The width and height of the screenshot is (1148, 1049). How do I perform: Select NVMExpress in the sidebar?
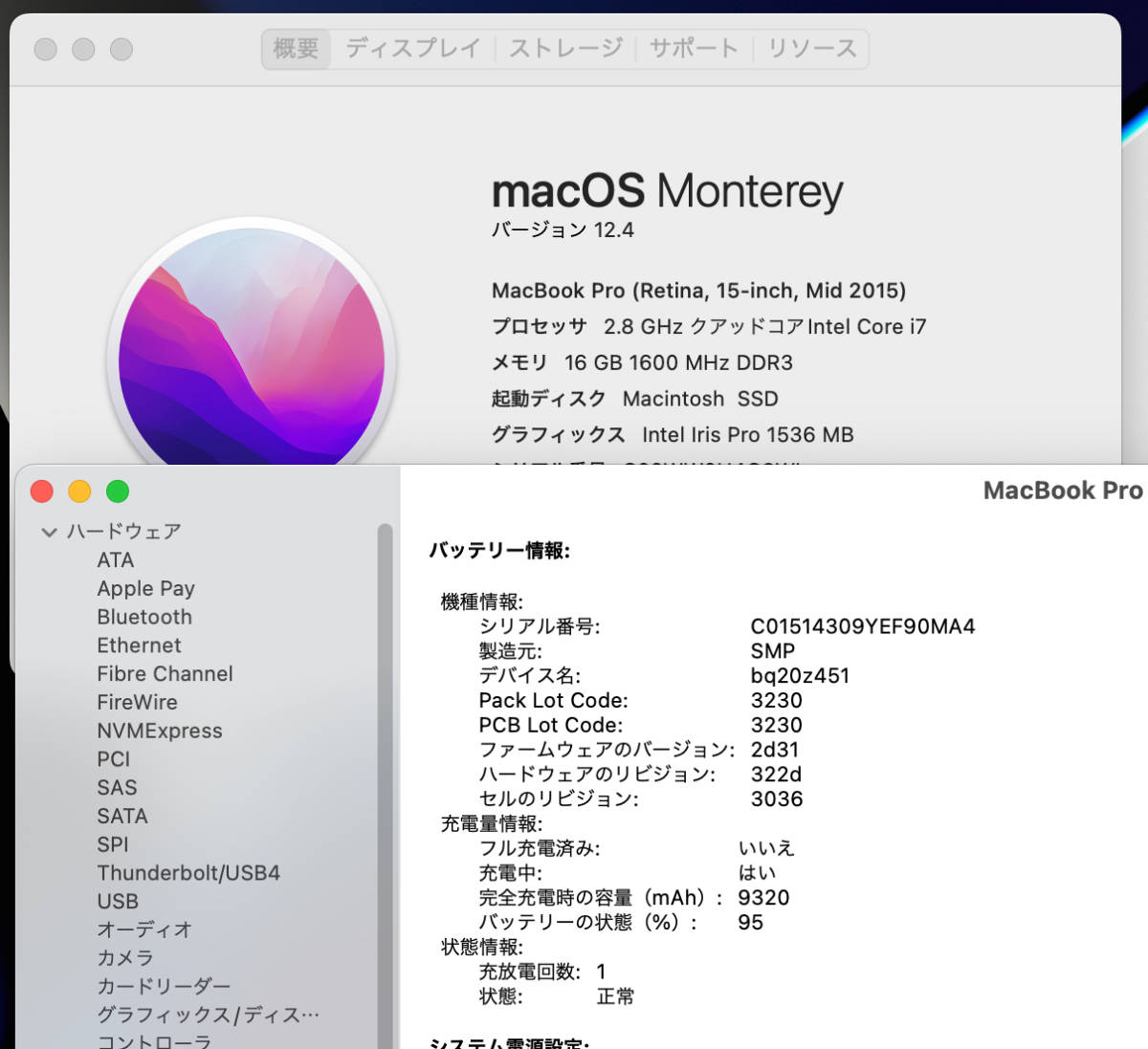(x=159, y=732)
